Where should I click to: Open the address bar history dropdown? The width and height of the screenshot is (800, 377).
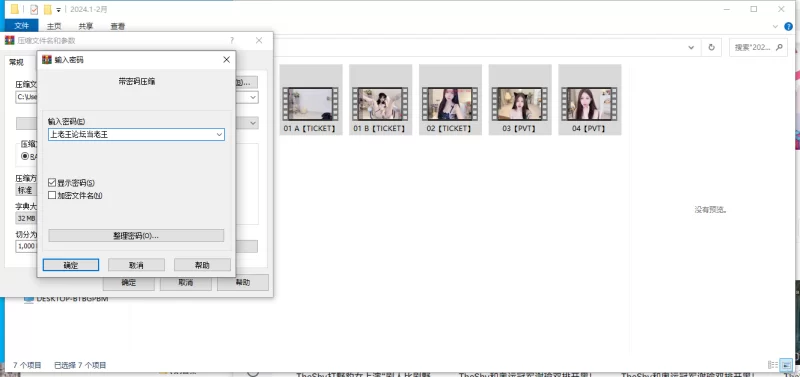click(691, 47)
